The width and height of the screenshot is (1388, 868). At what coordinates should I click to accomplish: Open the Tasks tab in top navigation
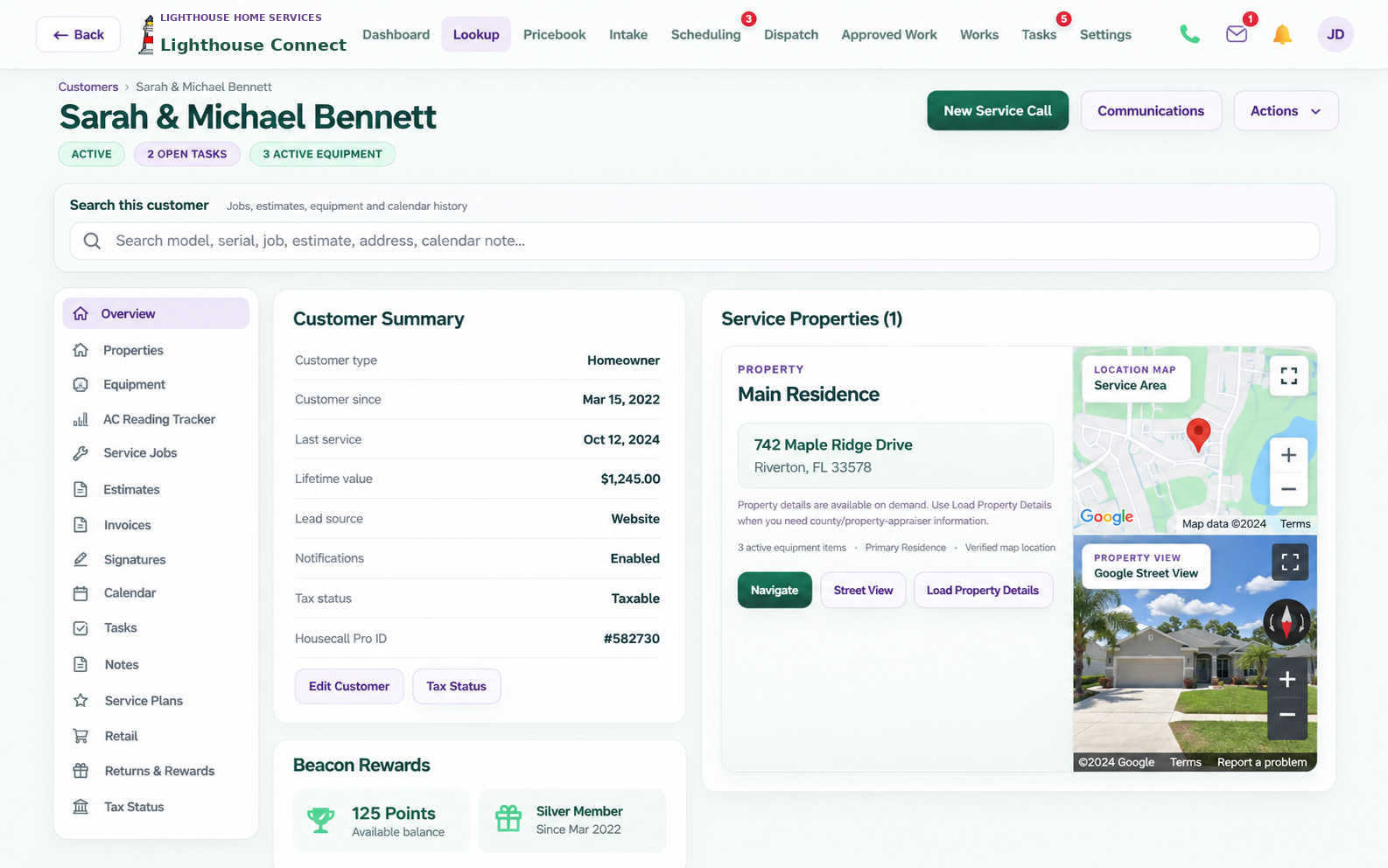point(1039,34)
